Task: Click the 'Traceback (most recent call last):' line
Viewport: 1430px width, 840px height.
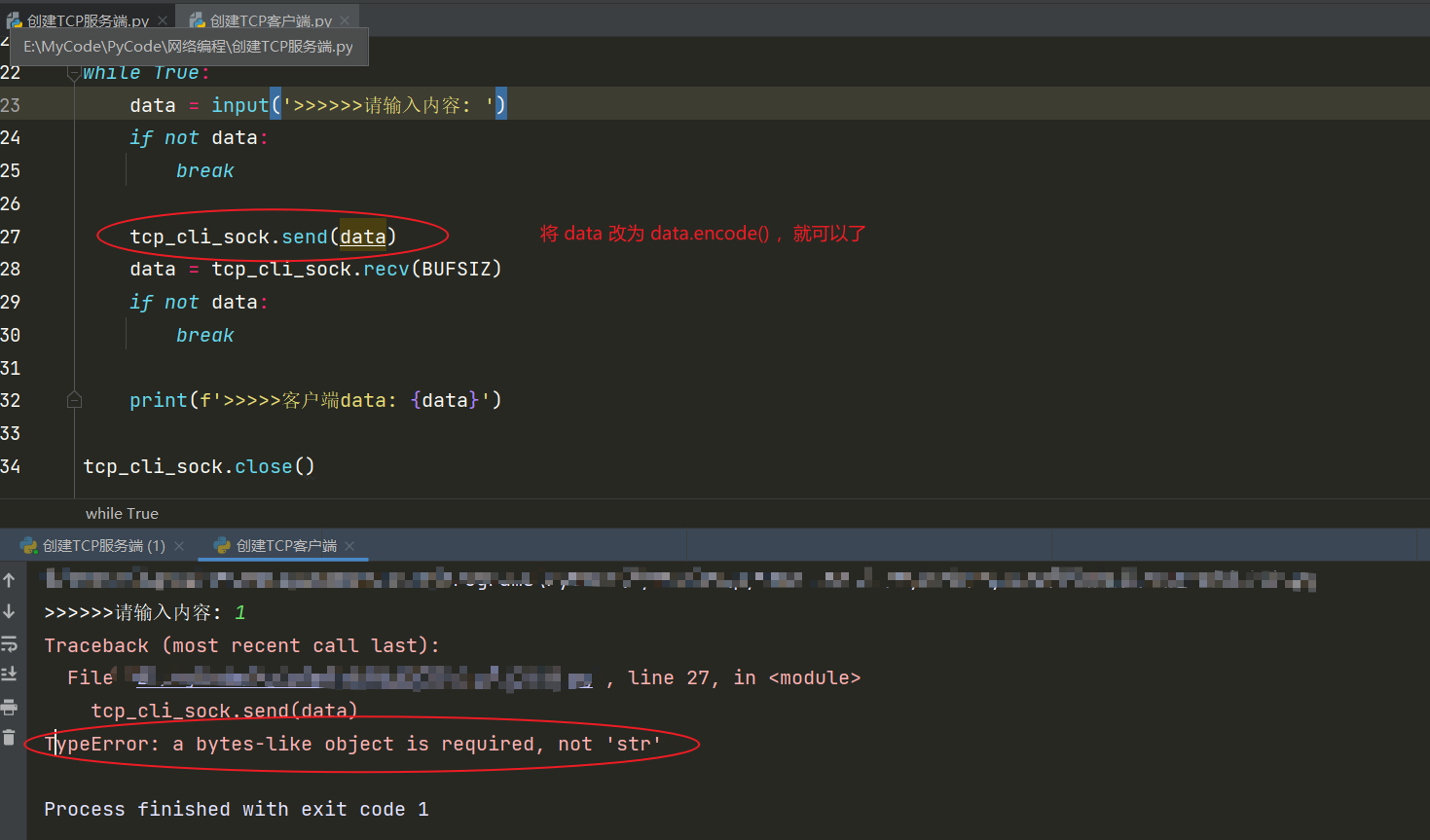Action: pyautogui.click(x=241, y=645)
